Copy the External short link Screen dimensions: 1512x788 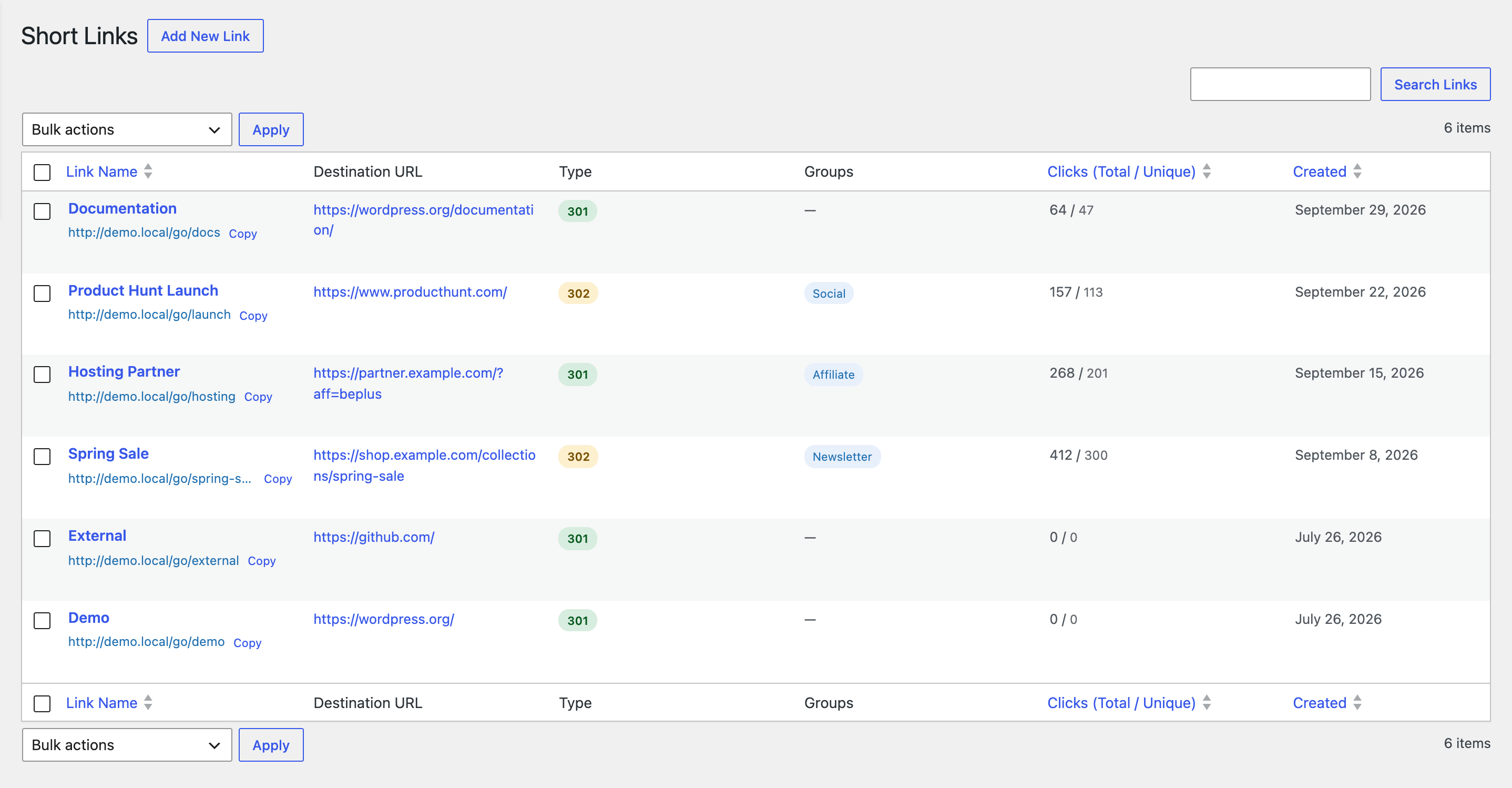[x=261, y=561]
